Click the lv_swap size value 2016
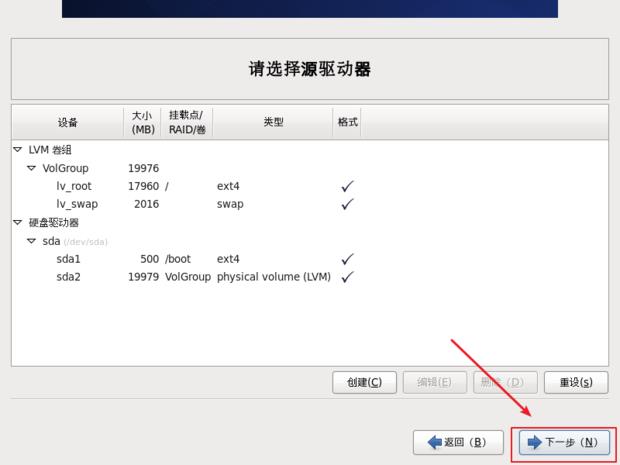 (146, 204)
